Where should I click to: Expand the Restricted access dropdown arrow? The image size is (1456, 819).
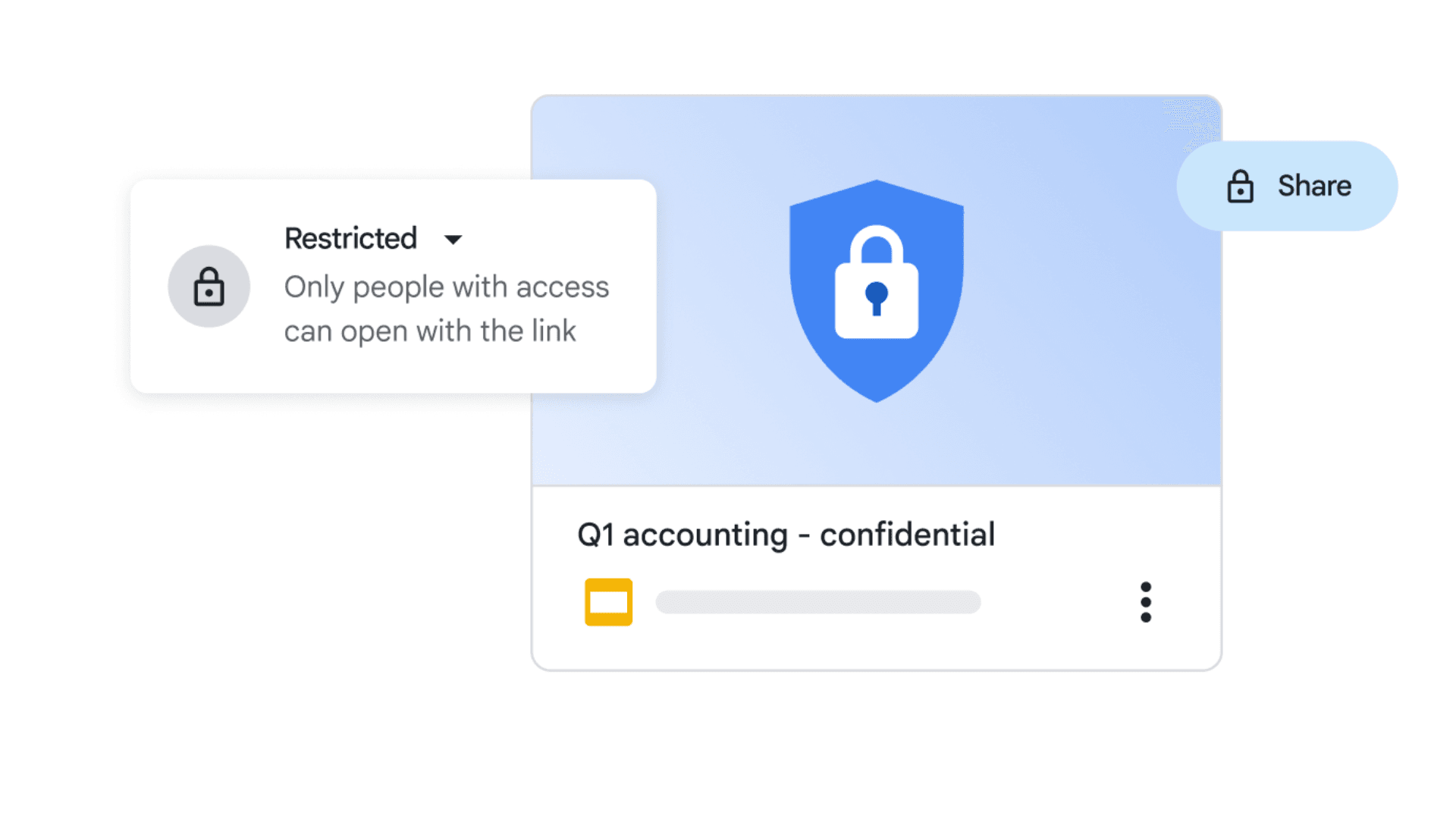point(453,240)
